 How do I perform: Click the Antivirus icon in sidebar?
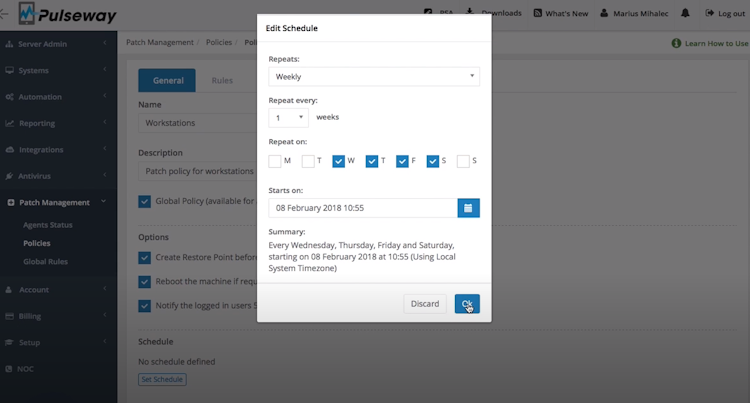coord(9,176)
